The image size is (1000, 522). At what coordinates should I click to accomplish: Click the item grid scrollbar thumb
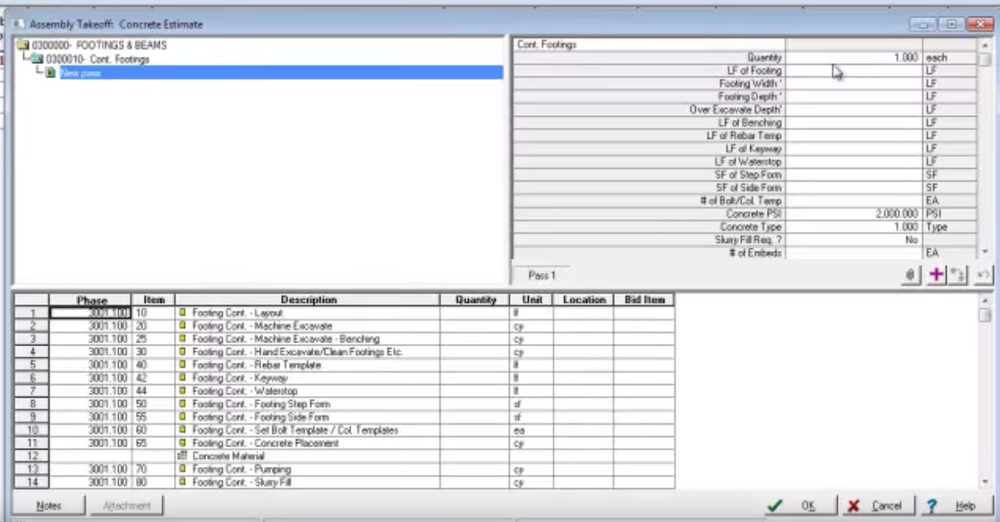pos(985,315)
